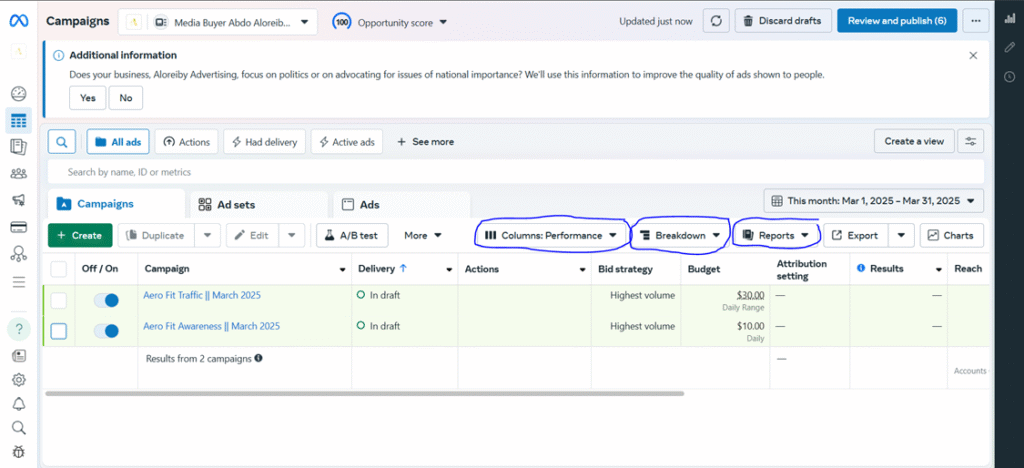
Task: Select the Had delivery filter
Action: click(x=264, y=142)
